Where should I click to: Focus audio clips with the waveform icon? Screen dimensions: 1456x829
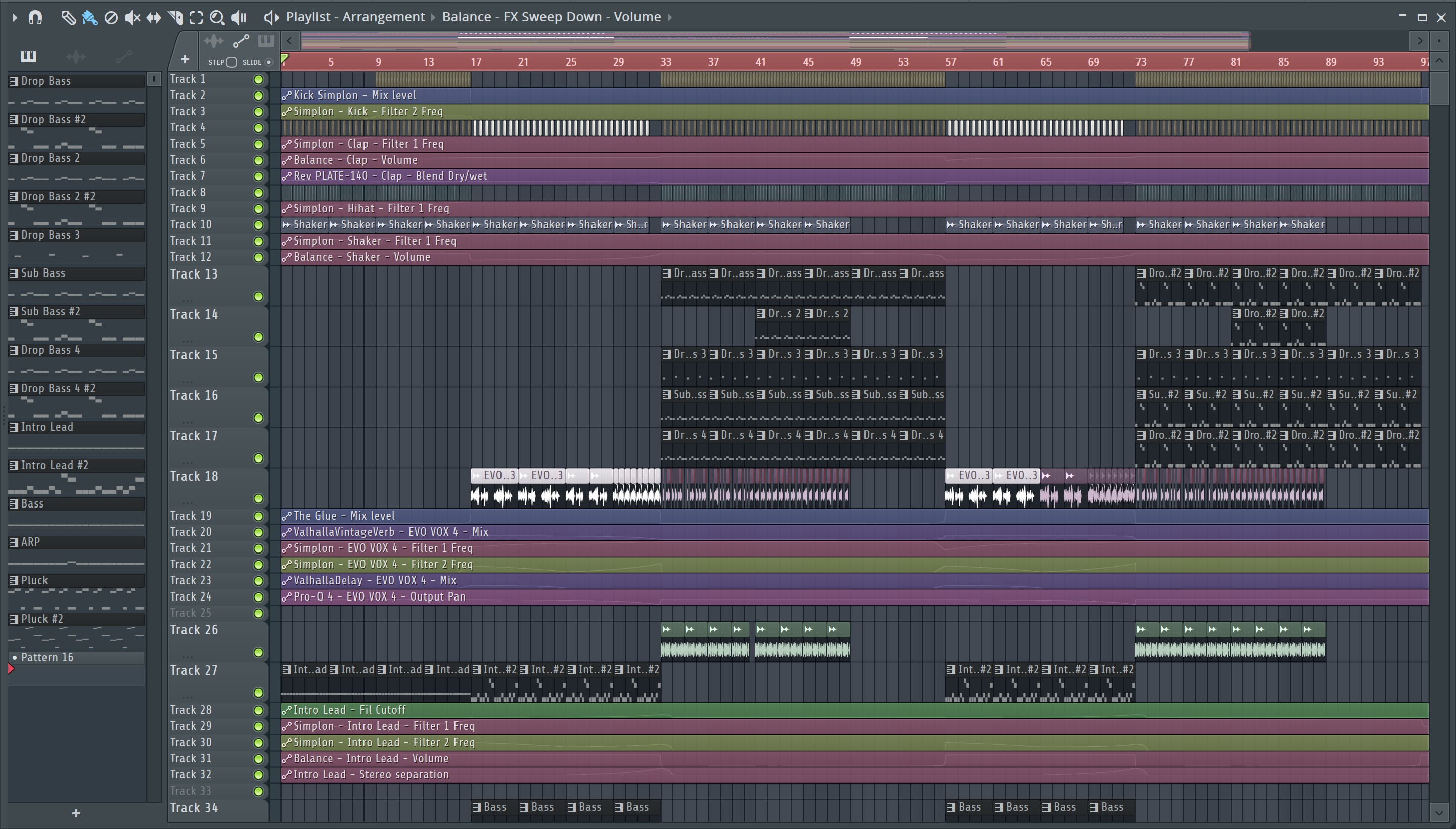tap(213, 41)
